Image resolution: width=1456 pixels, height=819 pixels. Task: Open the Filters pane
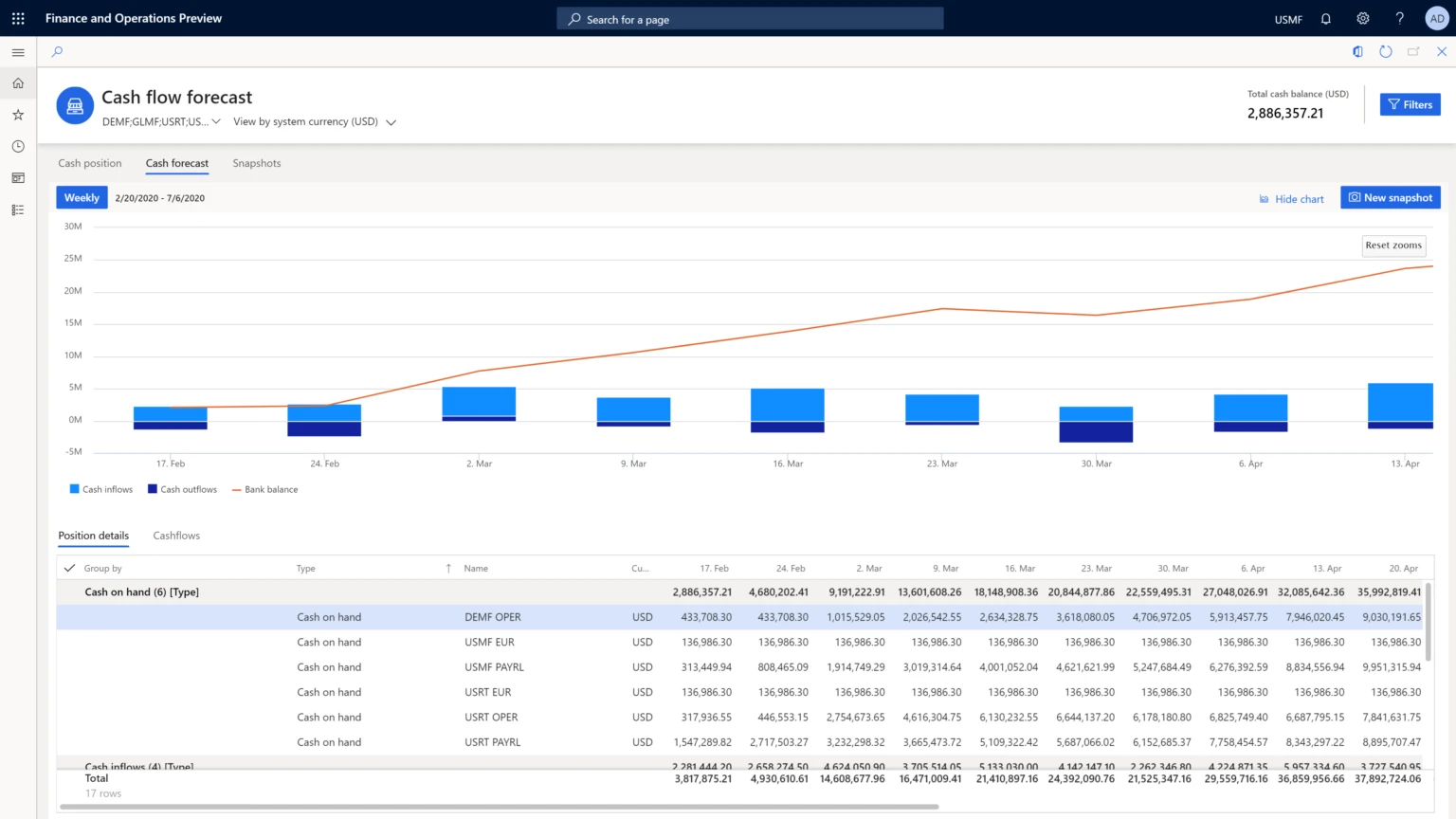coord(1410,104)
